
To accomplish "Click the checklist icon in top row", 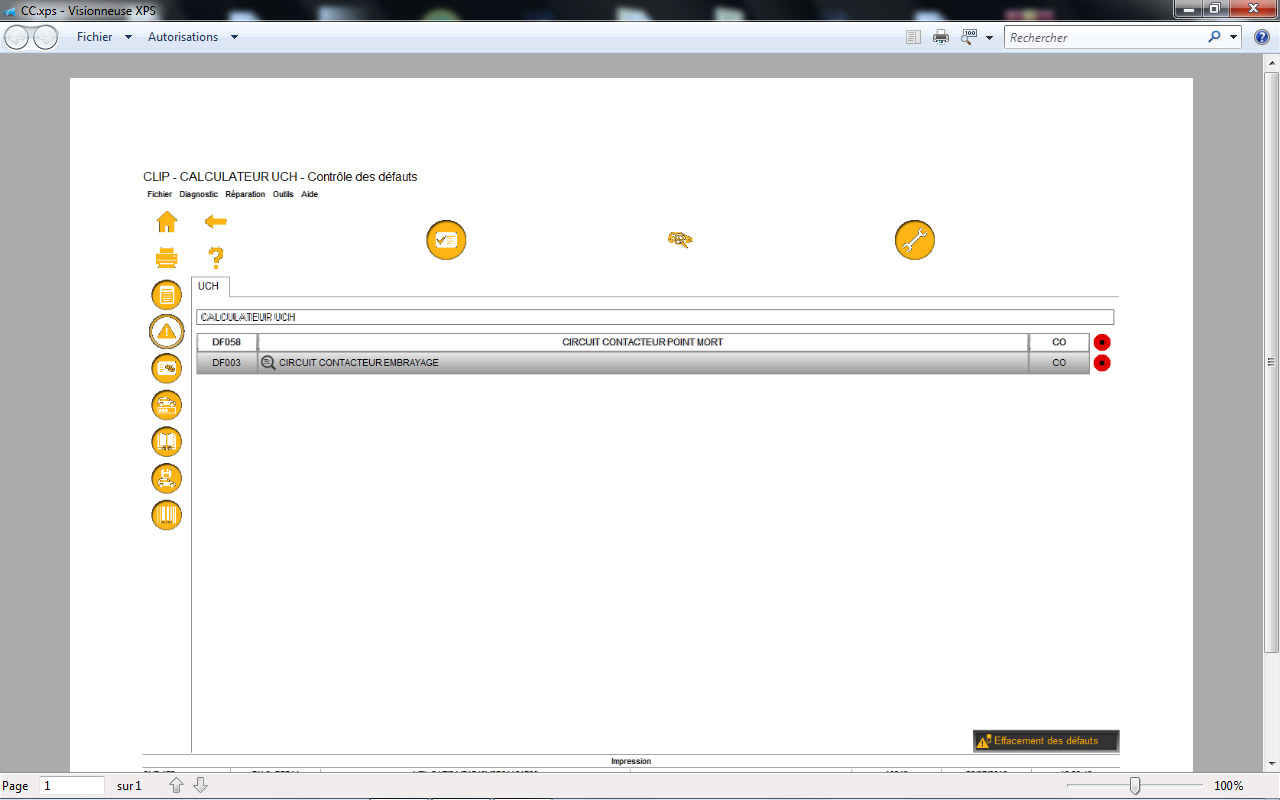I will coord(446,240).
